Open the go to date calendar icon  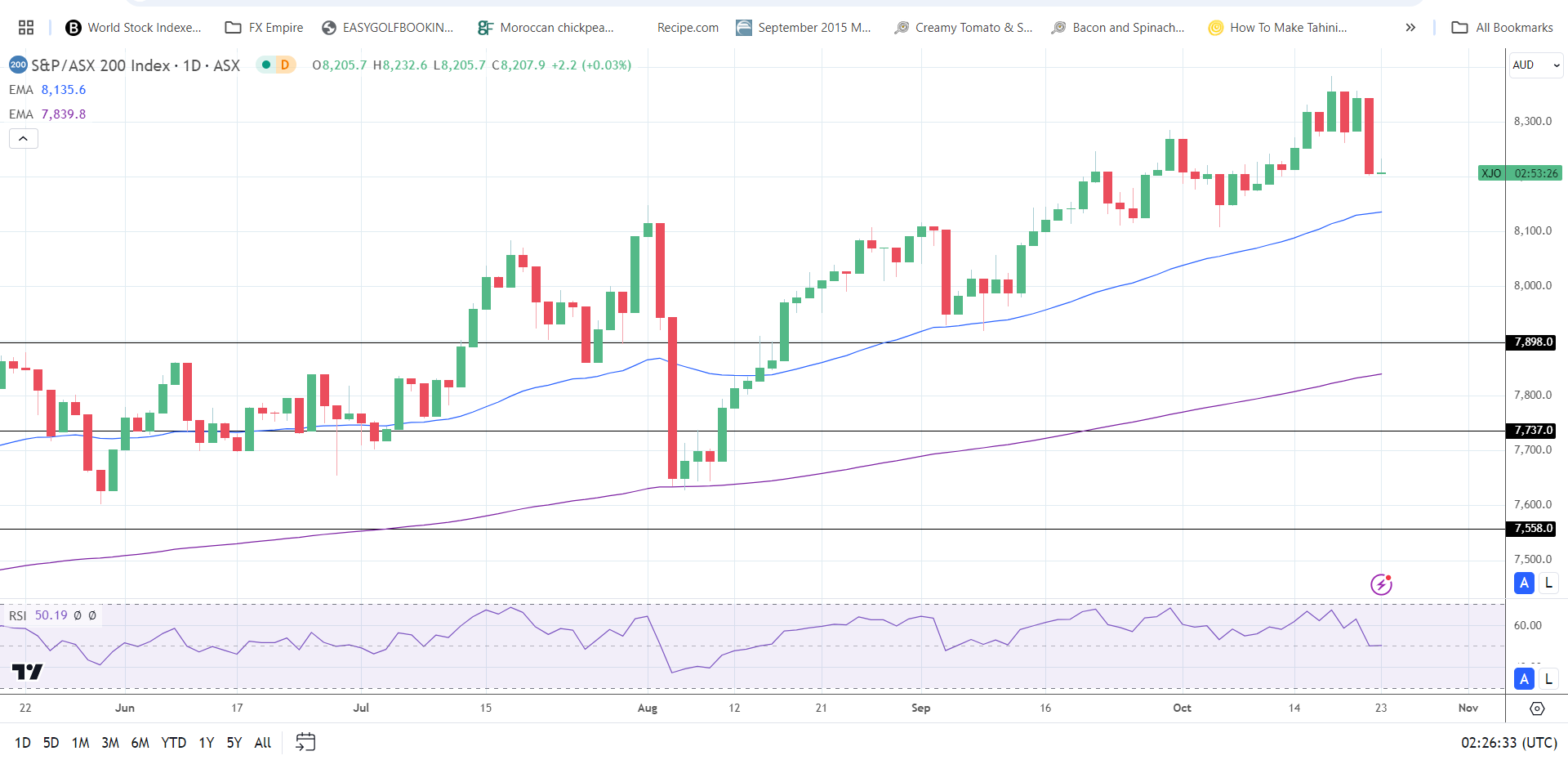[305, 742]
